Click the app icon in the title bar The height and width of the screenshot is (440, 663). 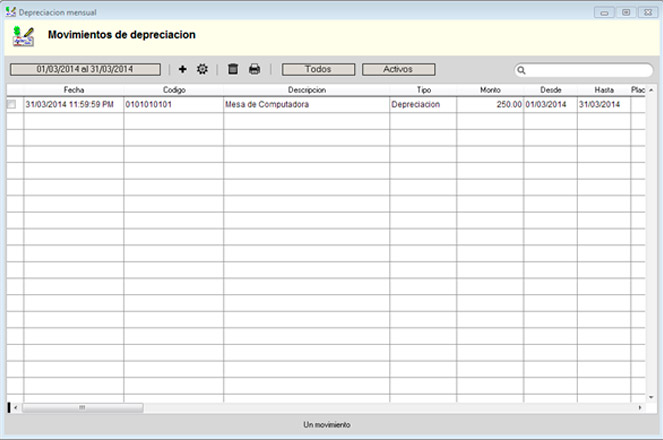10,12
